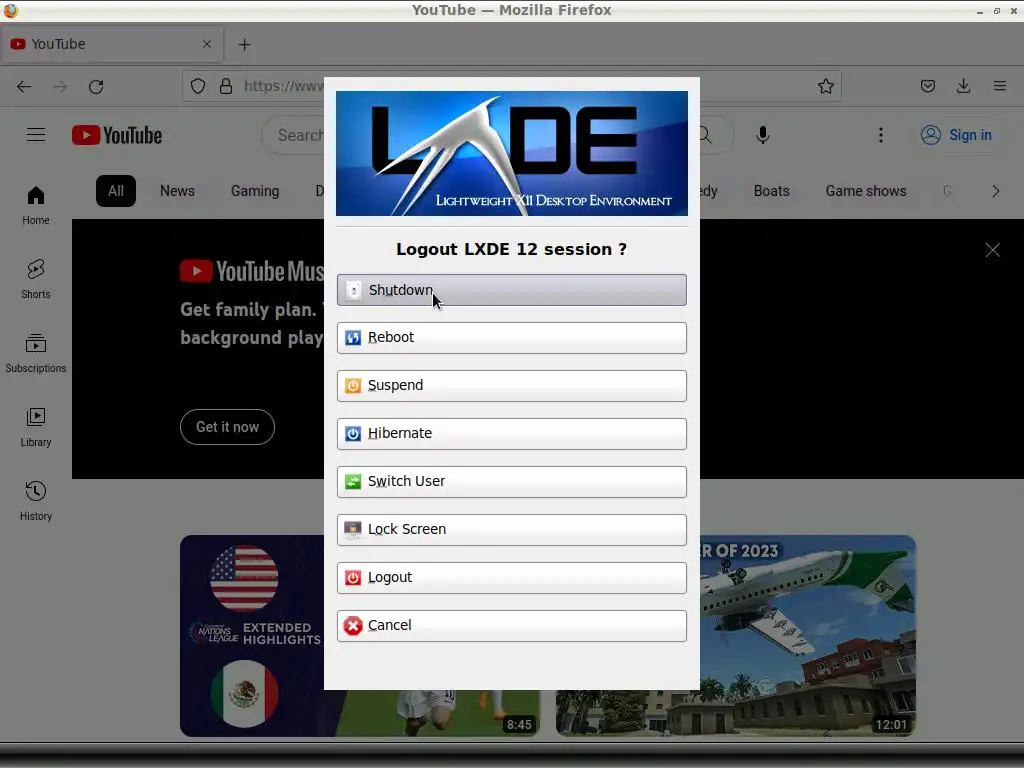Select the Boats filter chip

tap(771, 191)
